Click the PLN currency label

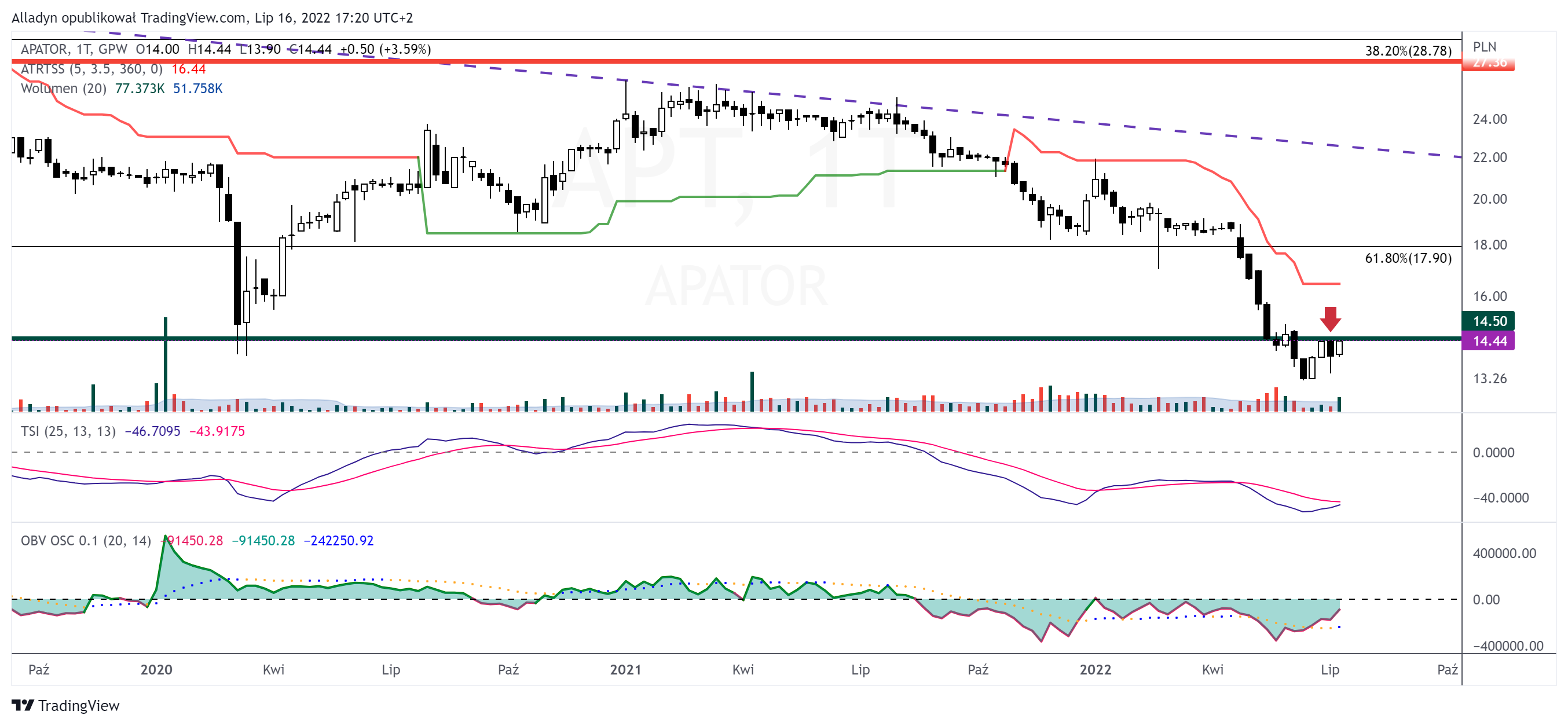(x=1484, y=47)
